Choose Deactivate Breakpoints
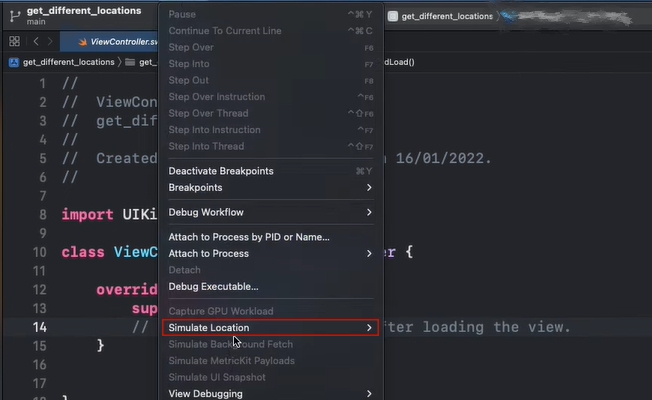Image resolution: width=652 pixels, height=400 pixels. click(270, 171)
